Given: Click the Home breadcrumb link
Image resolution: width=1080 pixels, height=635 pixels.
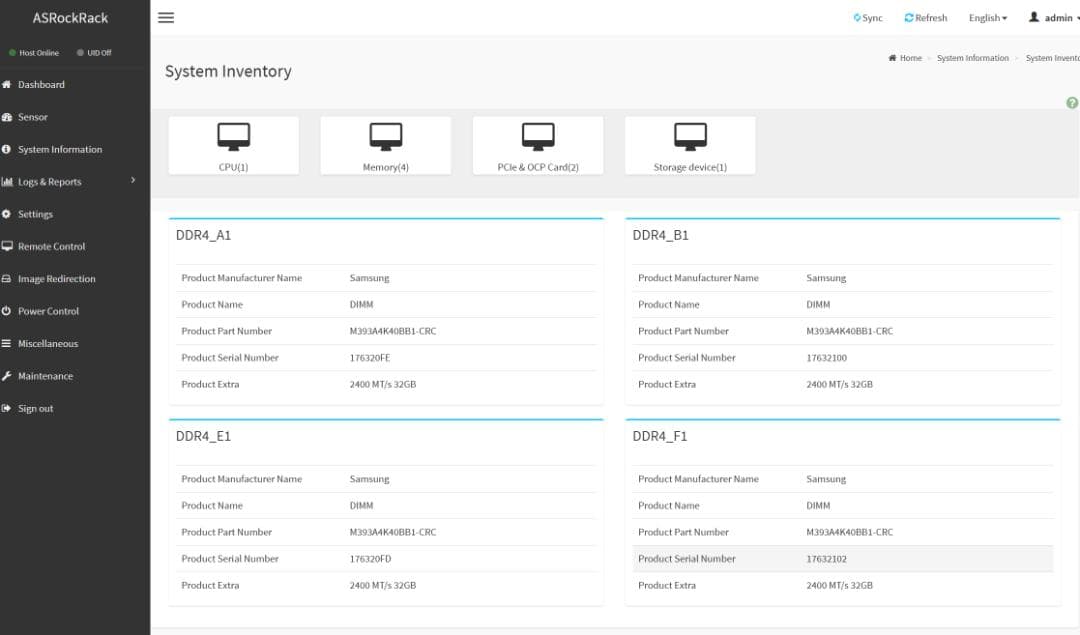Looking at the screenshot, I should [910, 58].
